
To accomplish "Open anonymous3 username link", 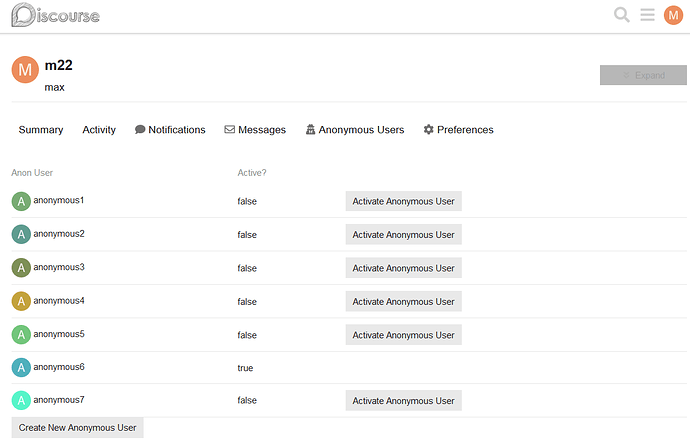I will [x=59, y=267].
